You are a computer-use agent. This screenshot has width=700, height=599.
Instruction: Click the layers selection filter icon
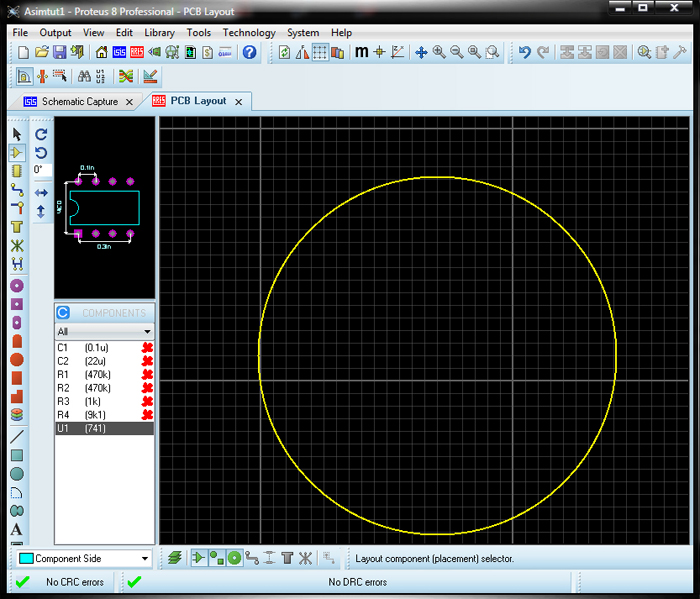pyautogui.click(x=175, y=558)
